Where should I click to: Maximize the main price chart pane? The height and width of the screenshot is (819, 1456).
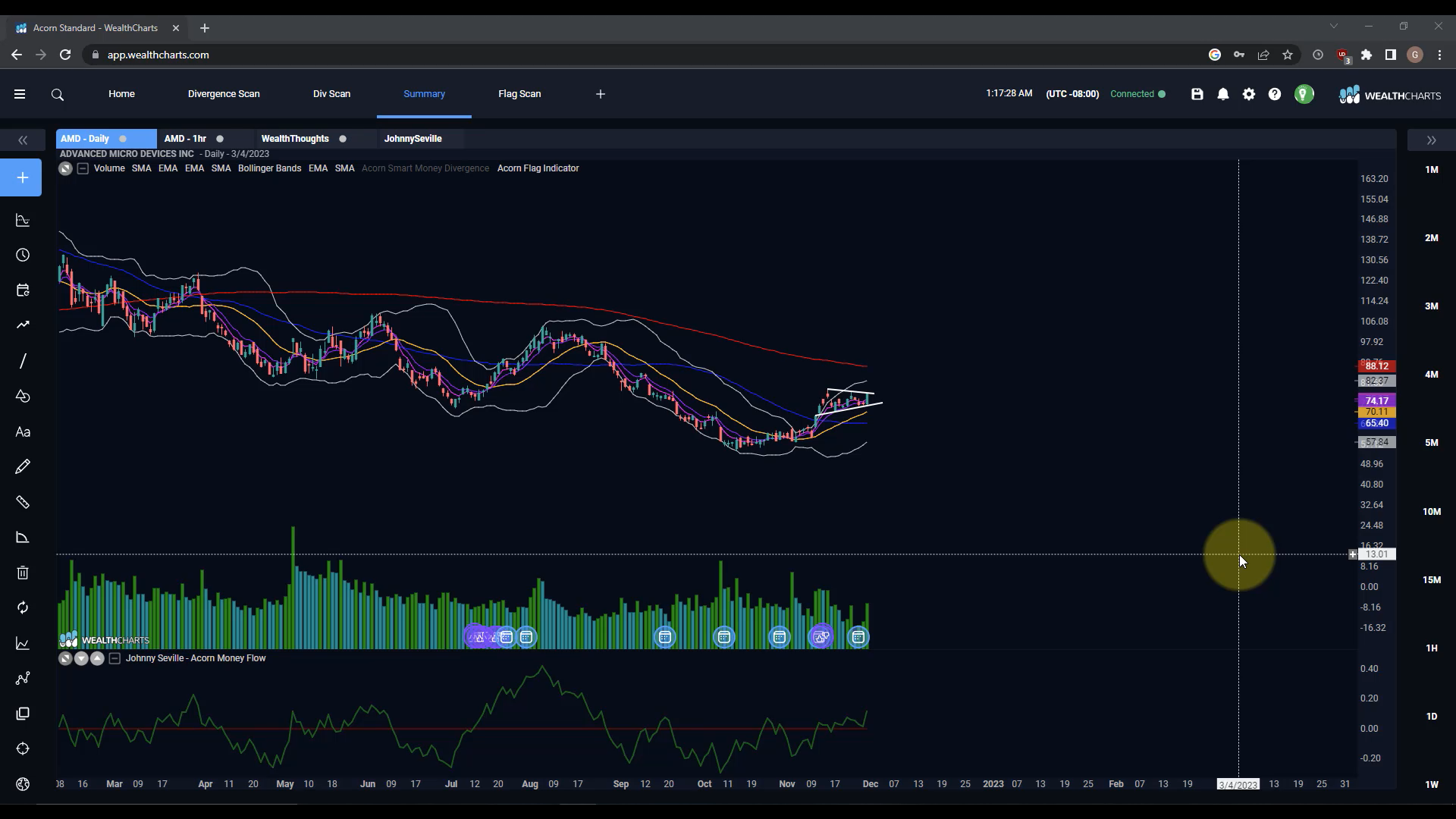(65, 168)
